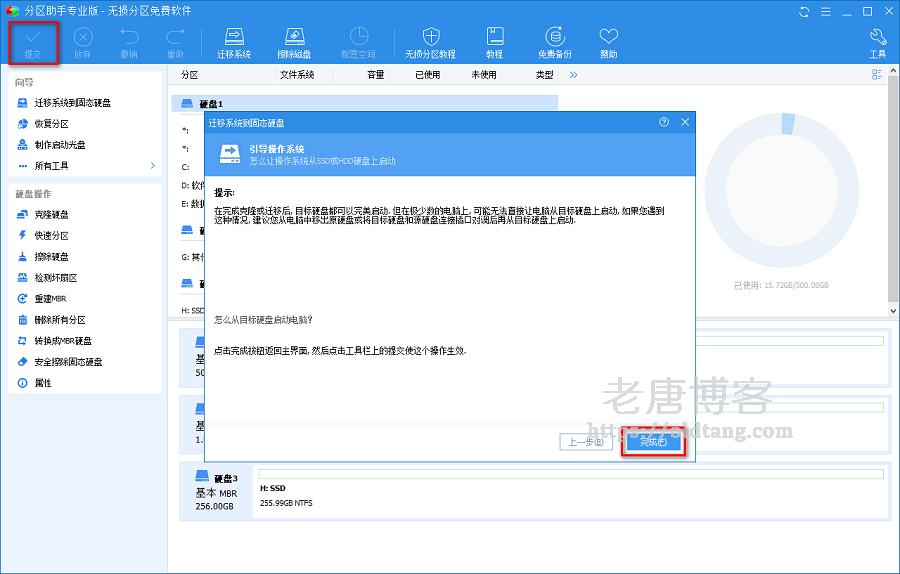
Task: Click the 上一步 back button
Action: (x=586, y=442)
